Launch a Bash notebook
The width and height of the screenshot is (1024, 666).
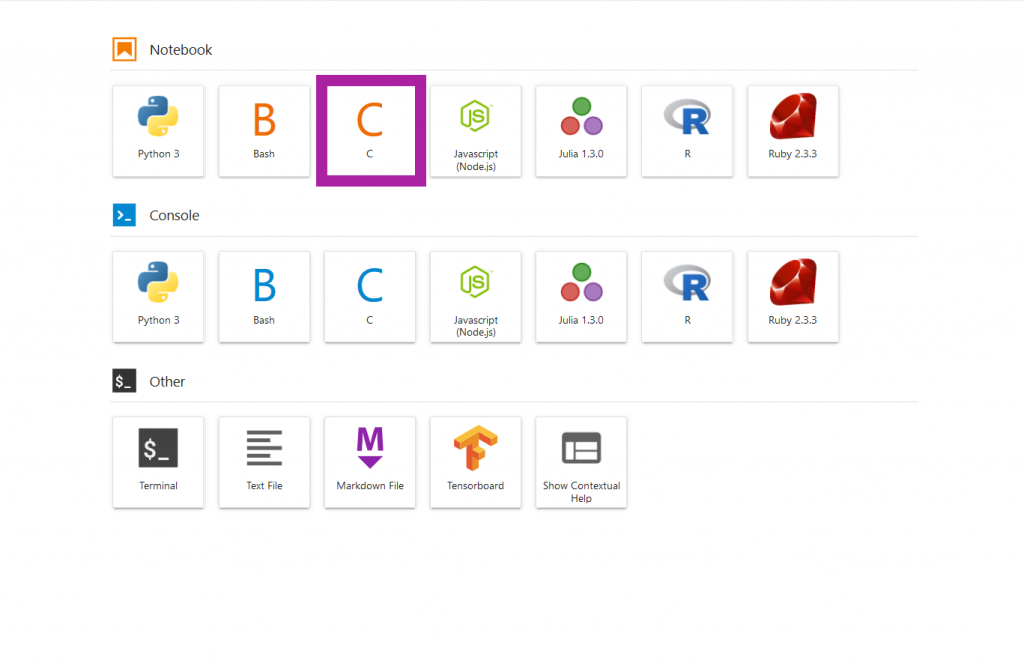click(264, 131)
